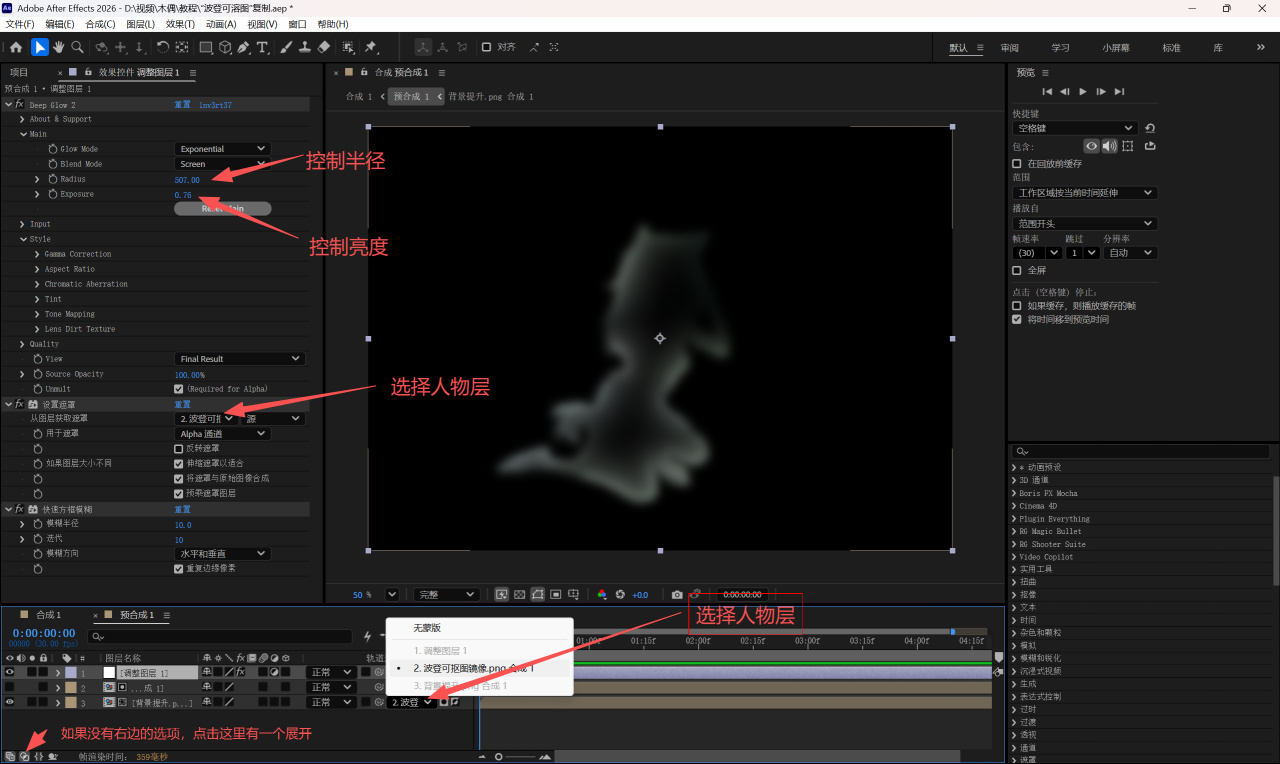Enable 在回放前缓存 checkbox

tap(1017, 163)
